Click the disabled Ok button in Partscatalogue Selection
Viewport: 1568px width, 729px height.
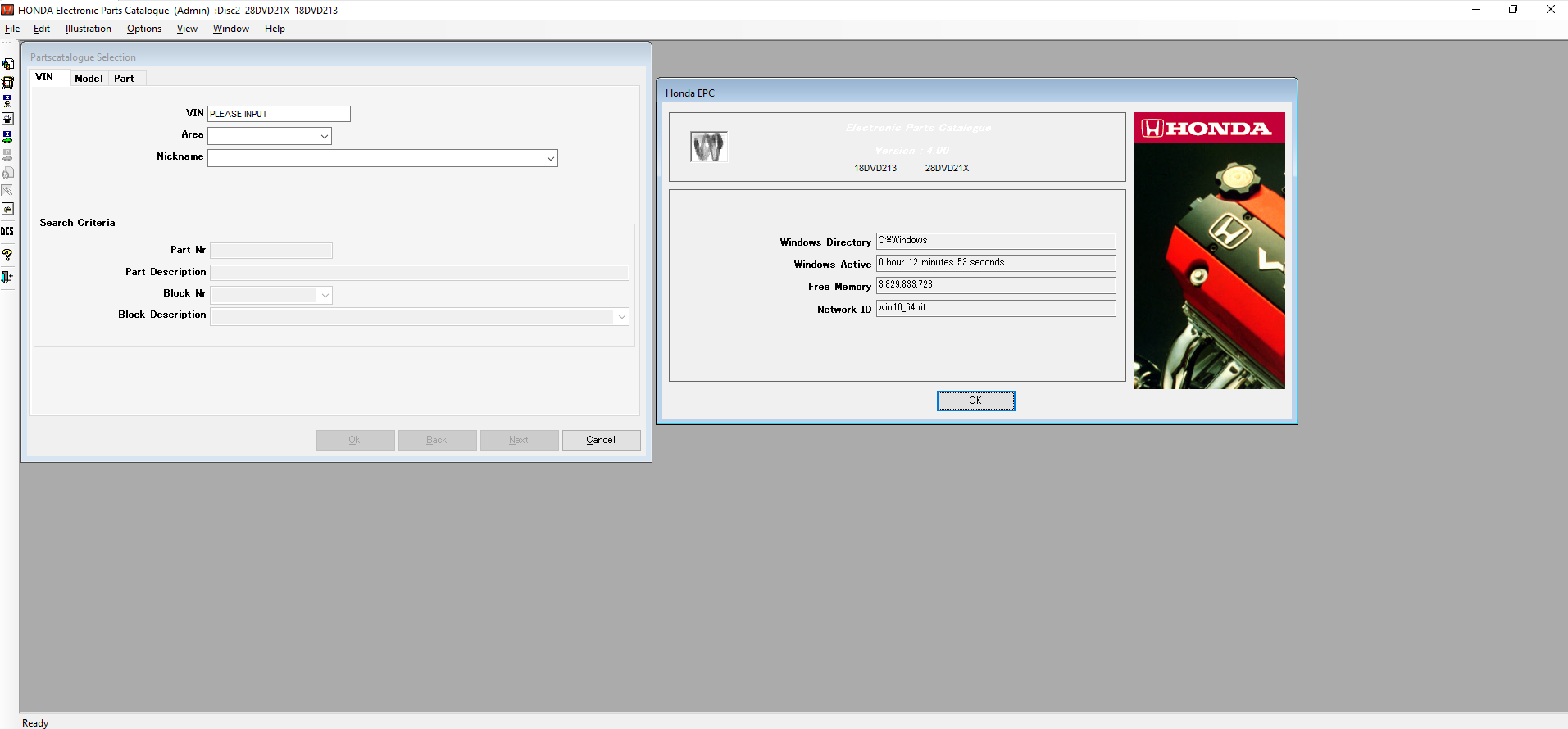355,440
